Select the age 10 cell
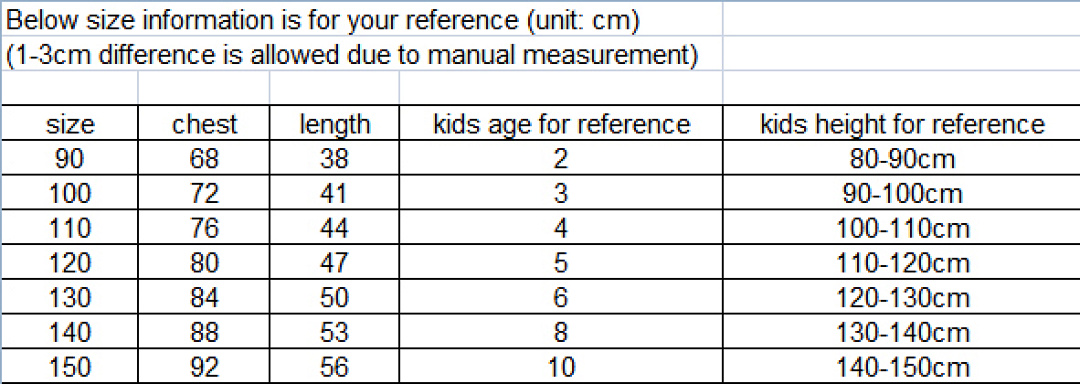1080x384 pixels. 561,366
